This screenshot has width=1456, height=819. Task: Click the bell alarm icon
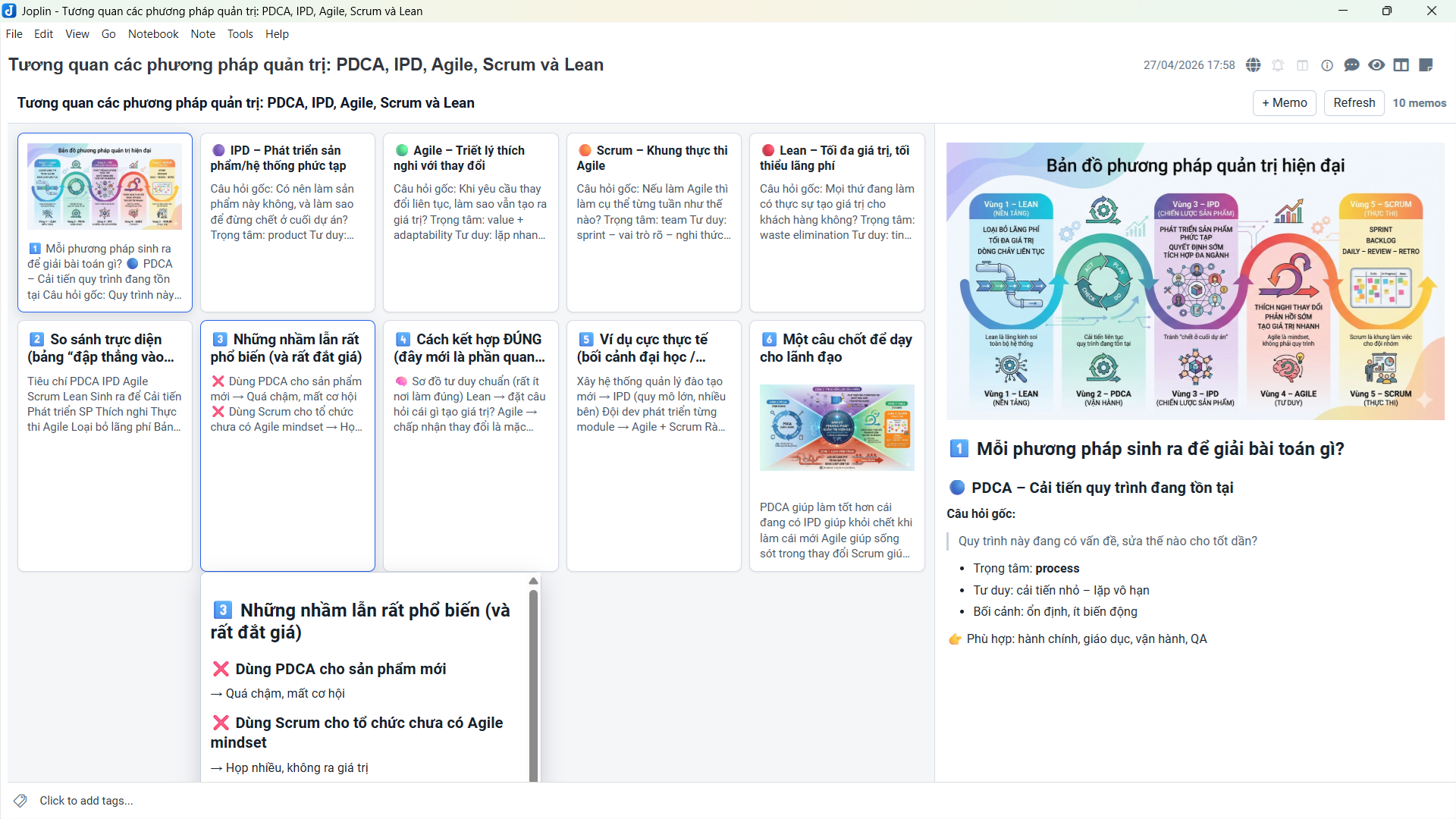(x=1278, y=65)
